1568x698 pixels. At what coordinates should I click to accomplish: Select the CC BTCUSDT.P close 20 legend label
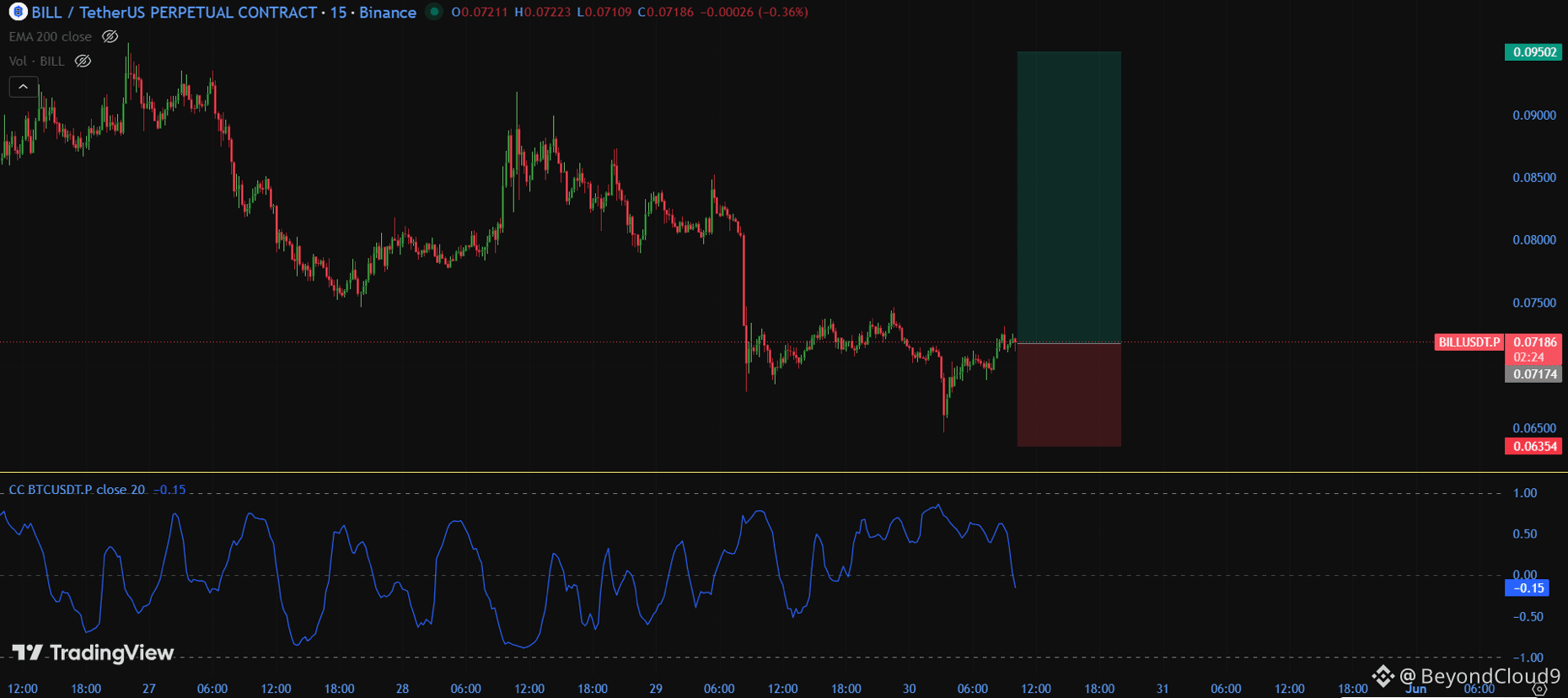click(77, 489)
